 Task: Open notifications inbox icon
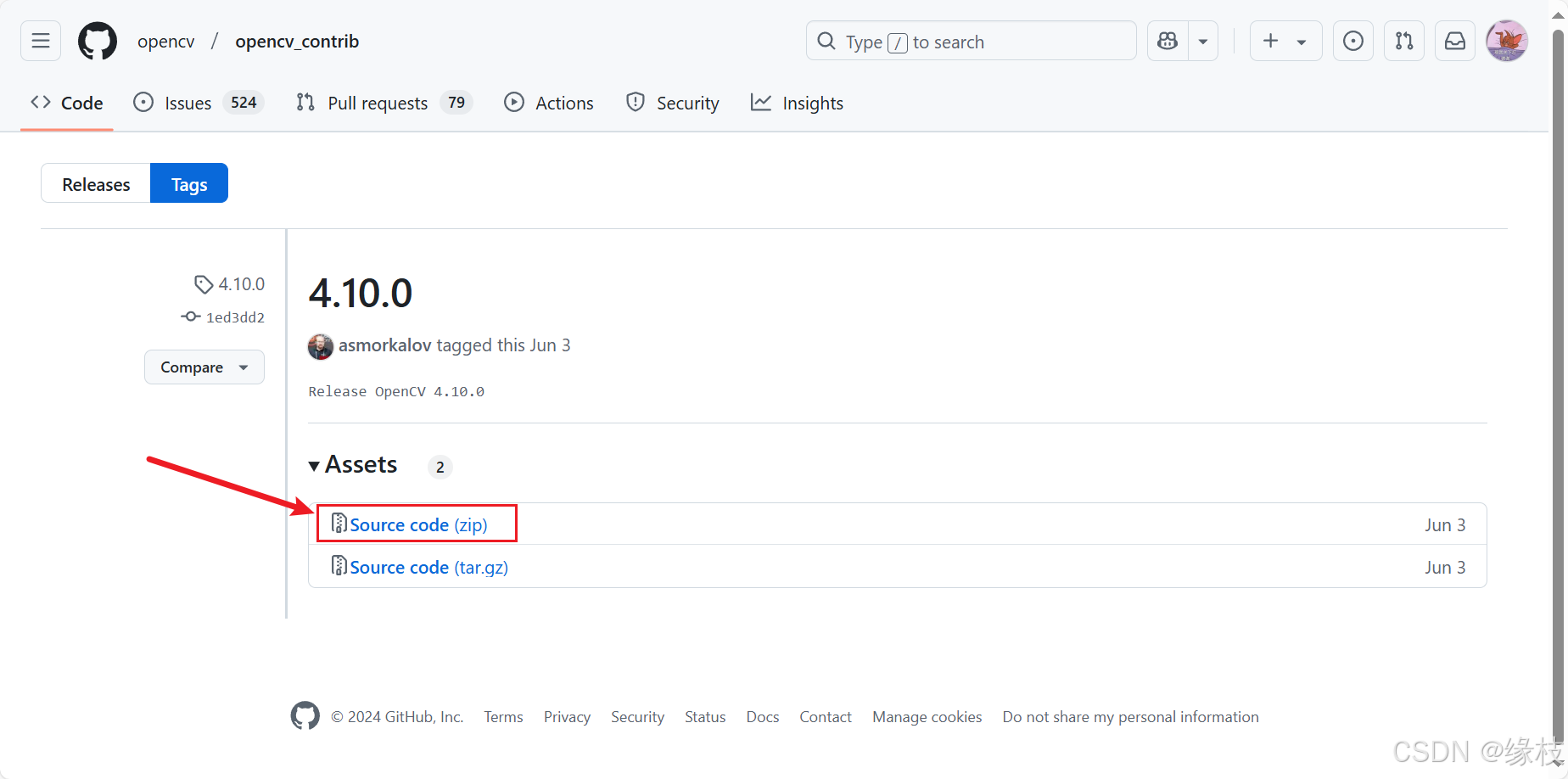(1454, 41)
